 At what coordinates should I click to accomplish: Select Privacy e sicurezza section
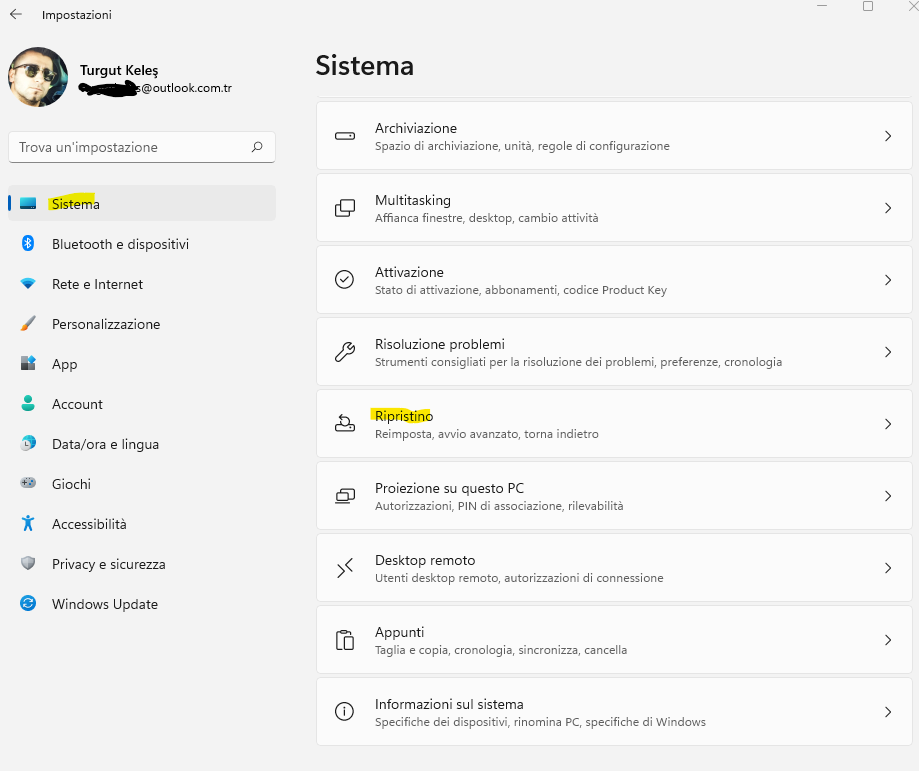click(x=108, y=564)
